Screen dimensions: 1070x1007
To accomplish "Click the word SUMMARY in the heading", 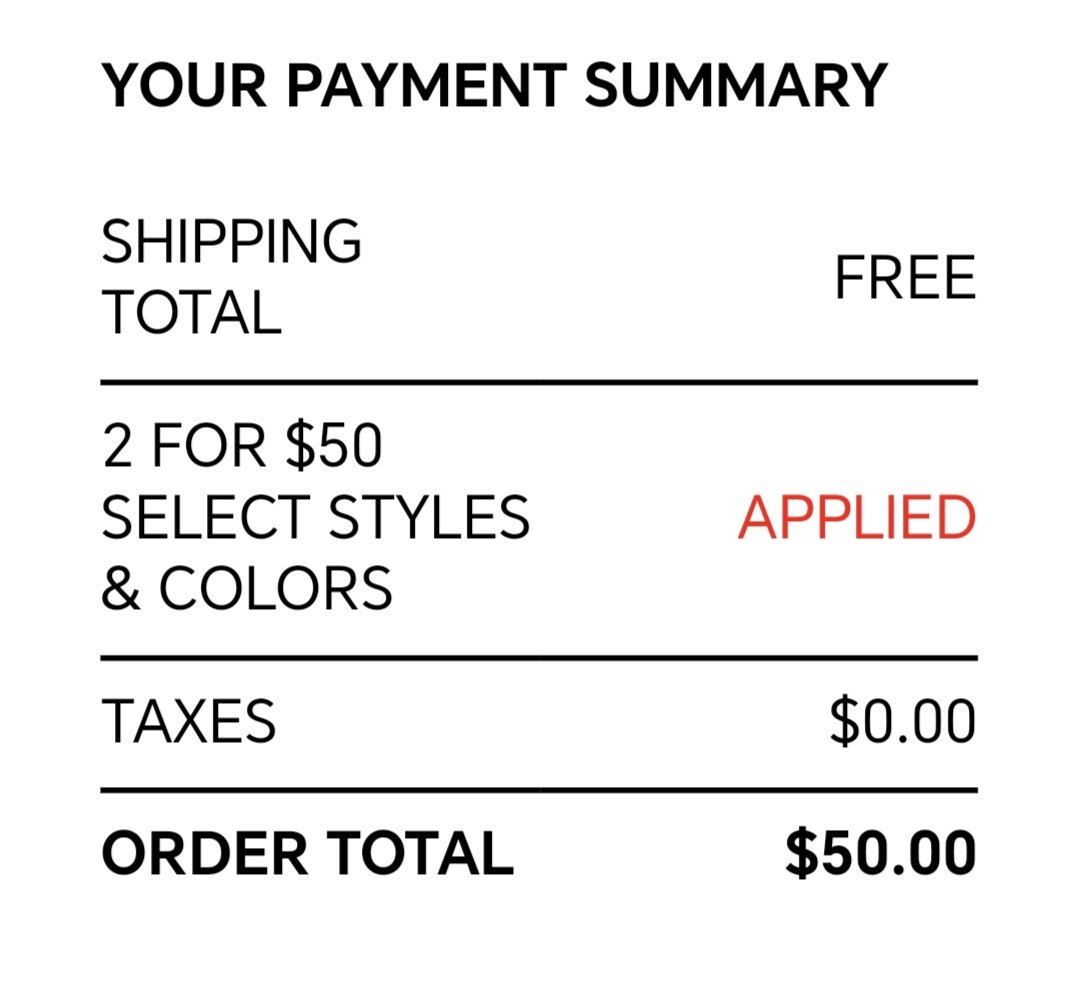I will tap(736, 85).
